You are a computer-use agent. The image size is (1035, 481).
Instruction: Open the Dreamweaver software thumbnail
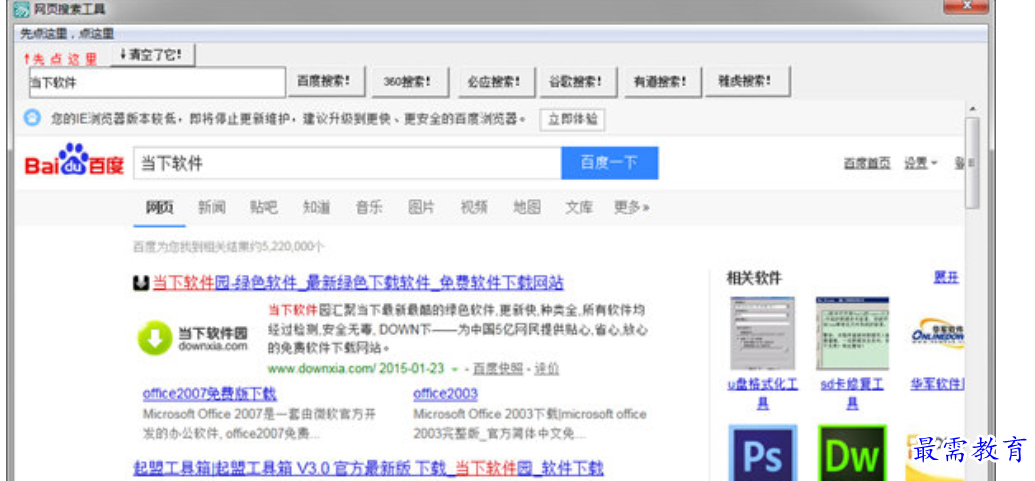851,454
